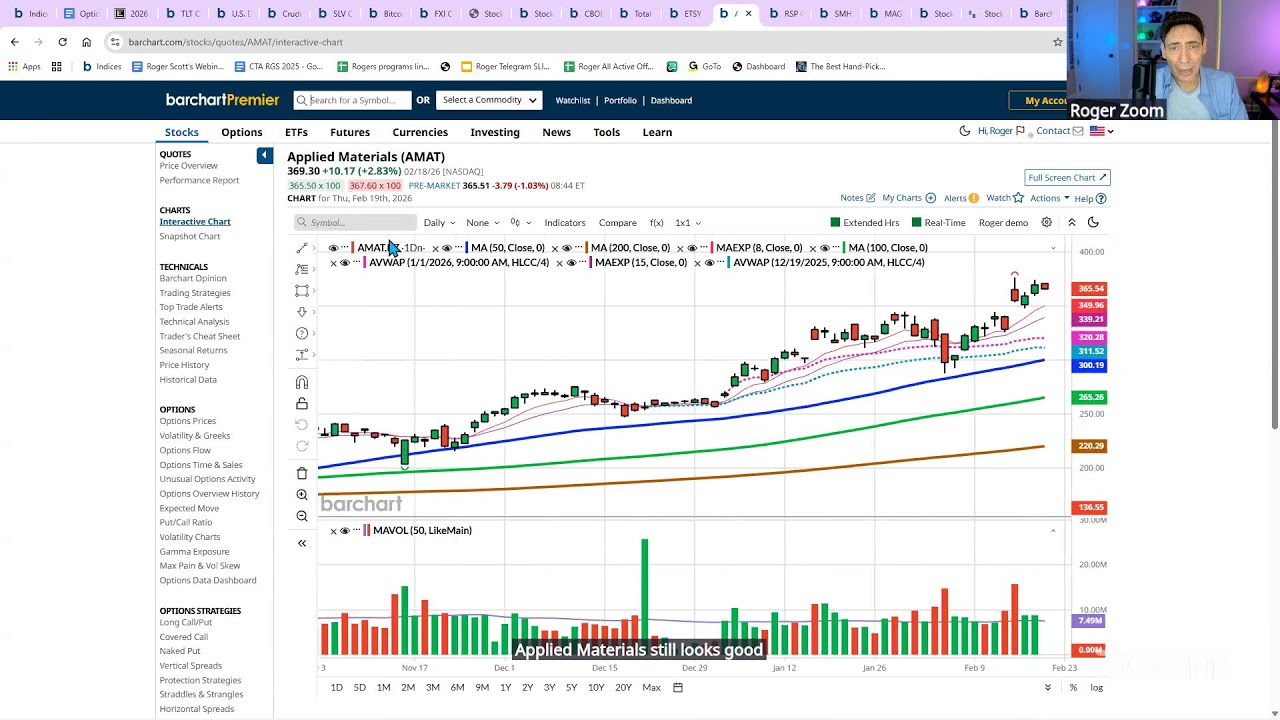Open the Investing menu tab

(x=495, y=132)
